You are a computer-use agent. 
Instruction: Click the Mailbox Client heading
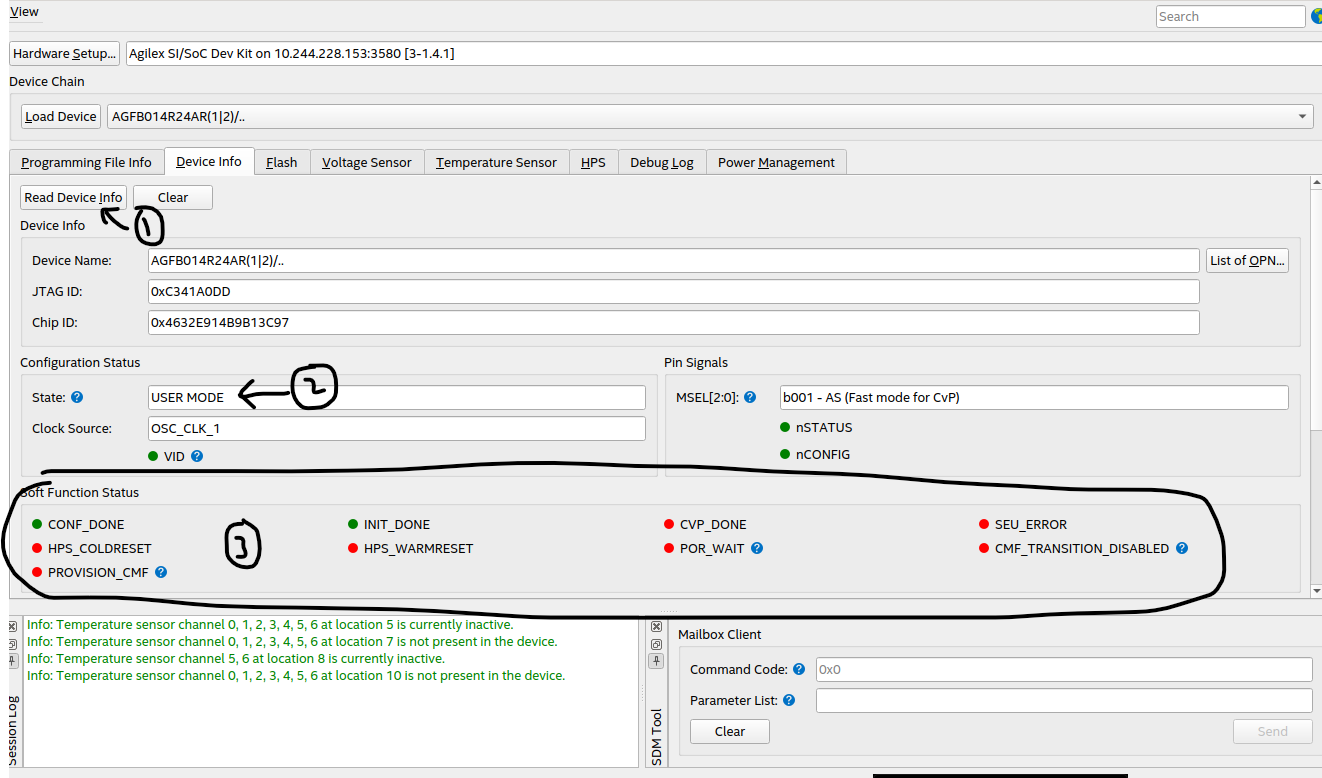pyautogui.click(x=719, y=634)
